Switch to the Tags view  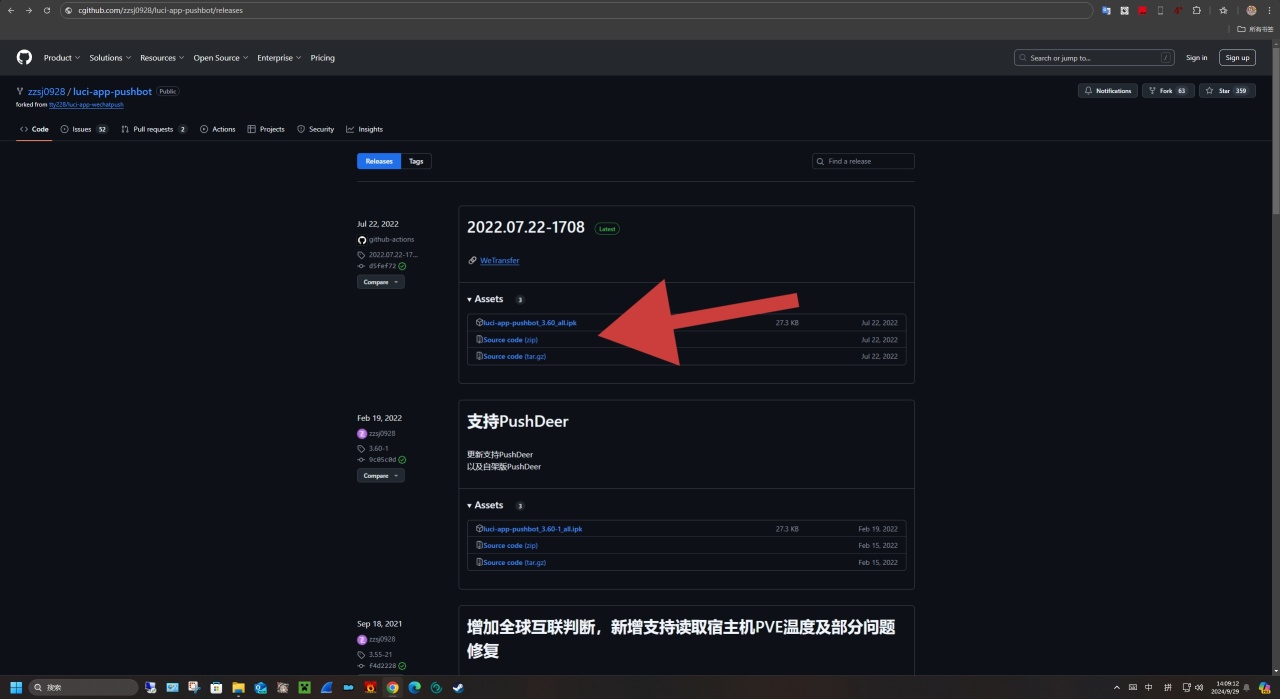(416, 161)
